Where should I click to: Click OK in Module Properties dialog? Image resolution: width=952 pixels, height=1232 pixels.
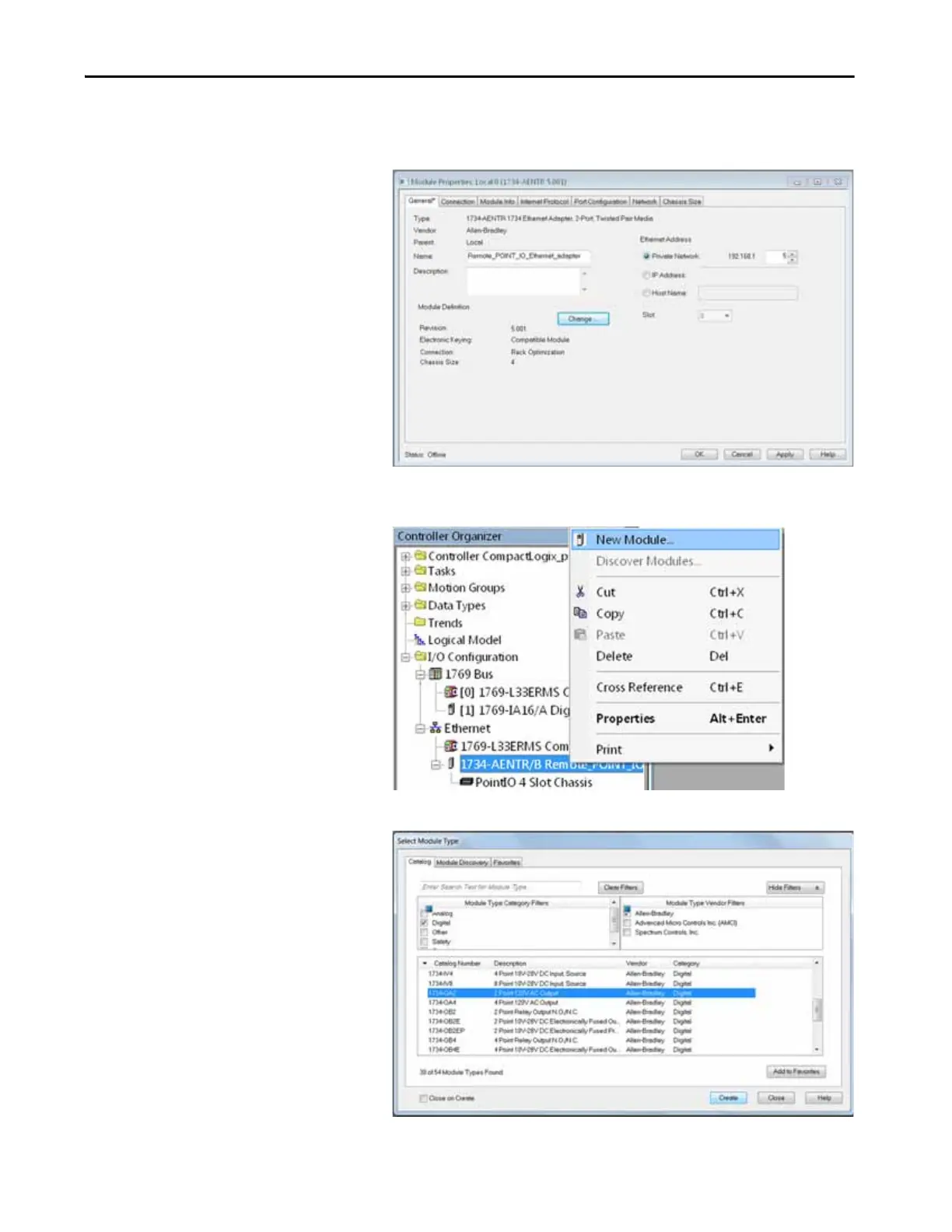[699, 454]
